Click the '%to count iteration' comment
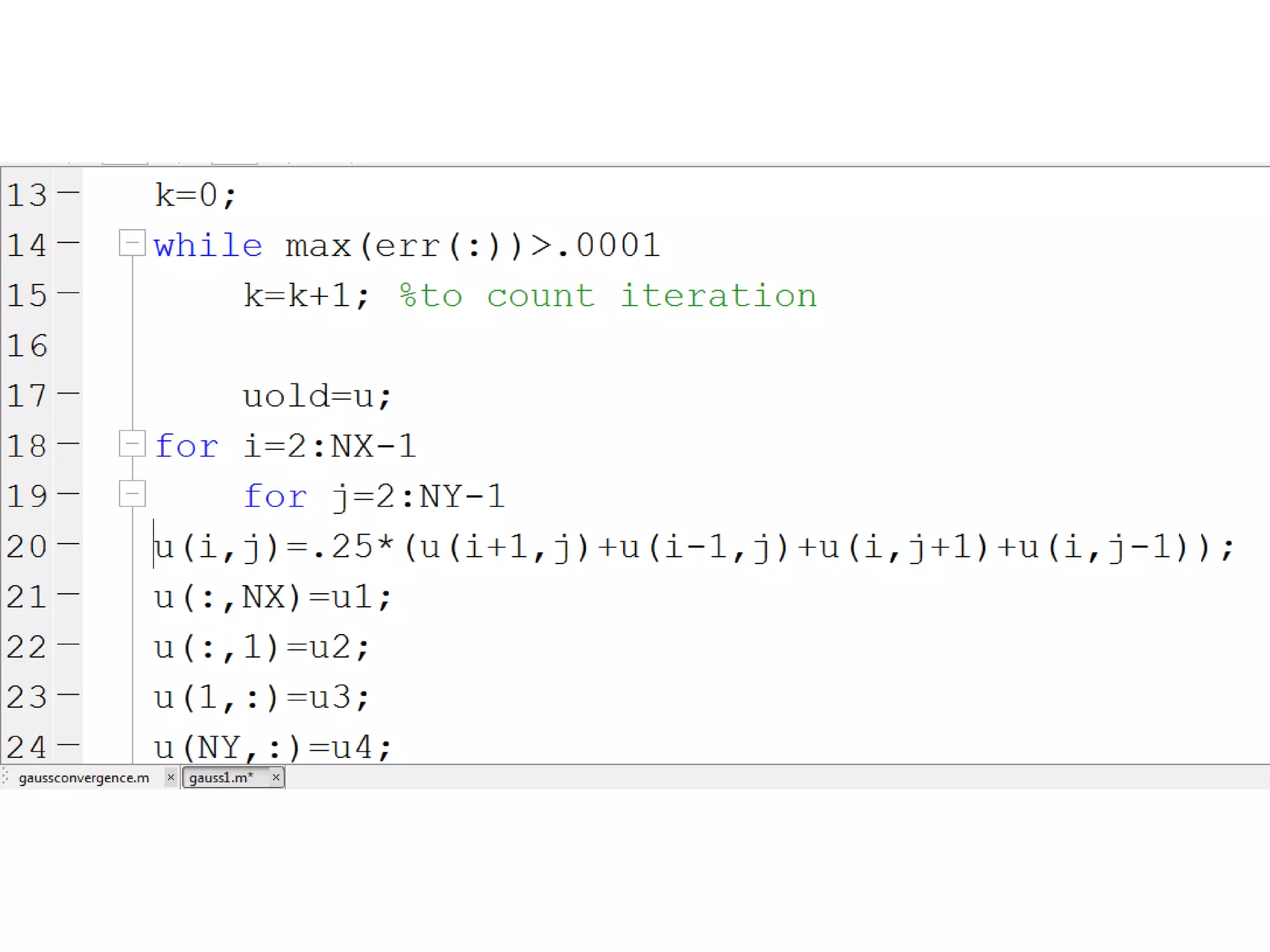The height and width of the screenshot is (952, 1270). click(x=608, y=296)
